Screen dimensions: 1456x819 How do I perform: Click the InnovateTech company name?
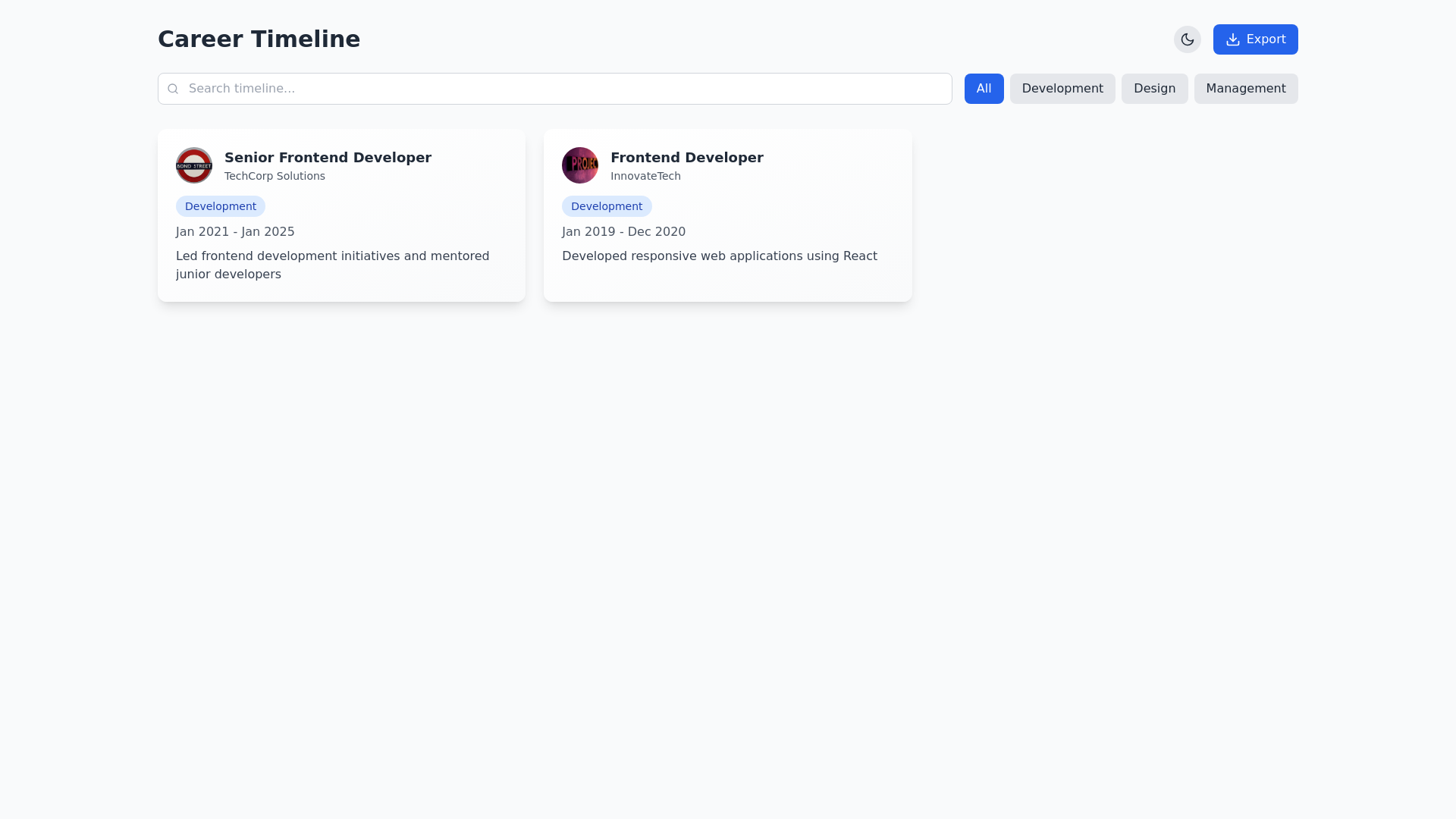coord(645,176)
